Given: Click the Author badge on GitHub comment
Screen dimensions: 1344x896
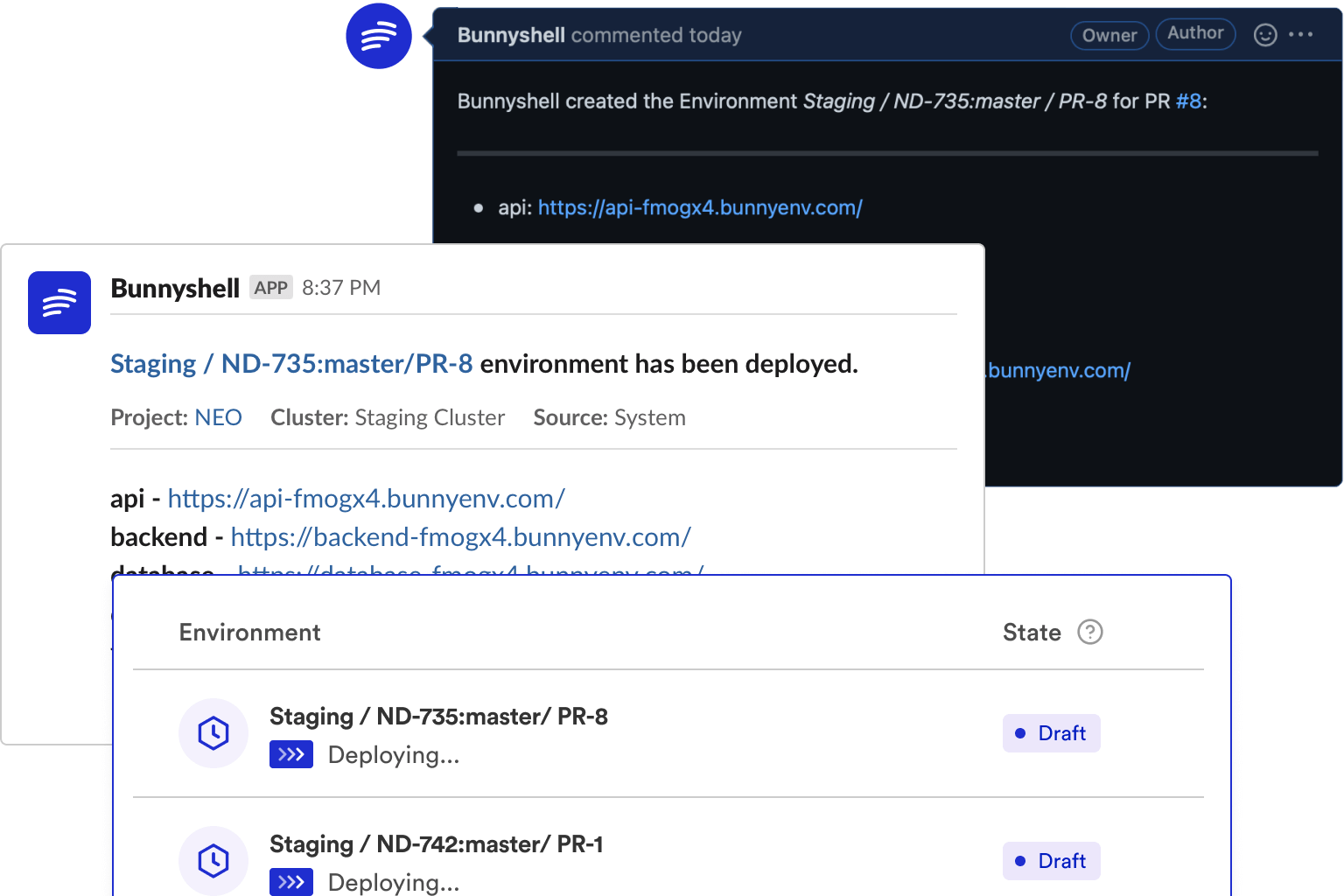Looking at the screenshot, I should pos(1195,33).
